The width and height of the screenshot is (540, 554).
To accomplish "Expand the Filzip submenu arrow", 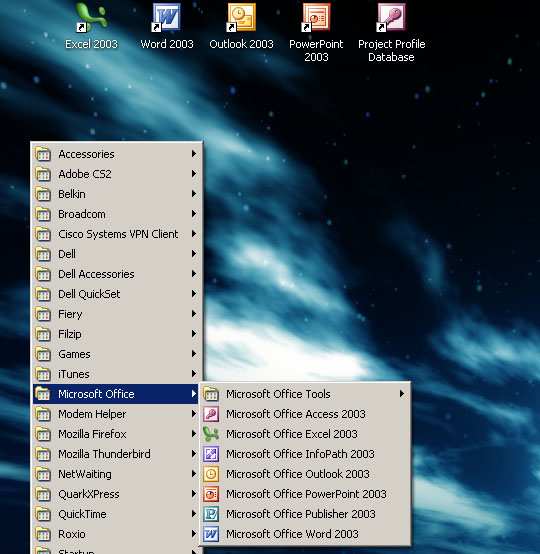I will coord(194,334).
